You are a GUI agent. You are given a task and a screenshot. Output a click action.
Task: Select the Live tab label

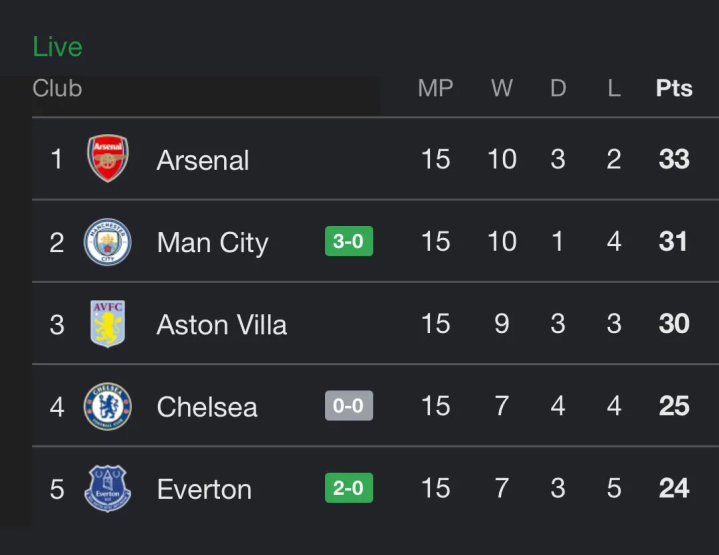(57, 47)
